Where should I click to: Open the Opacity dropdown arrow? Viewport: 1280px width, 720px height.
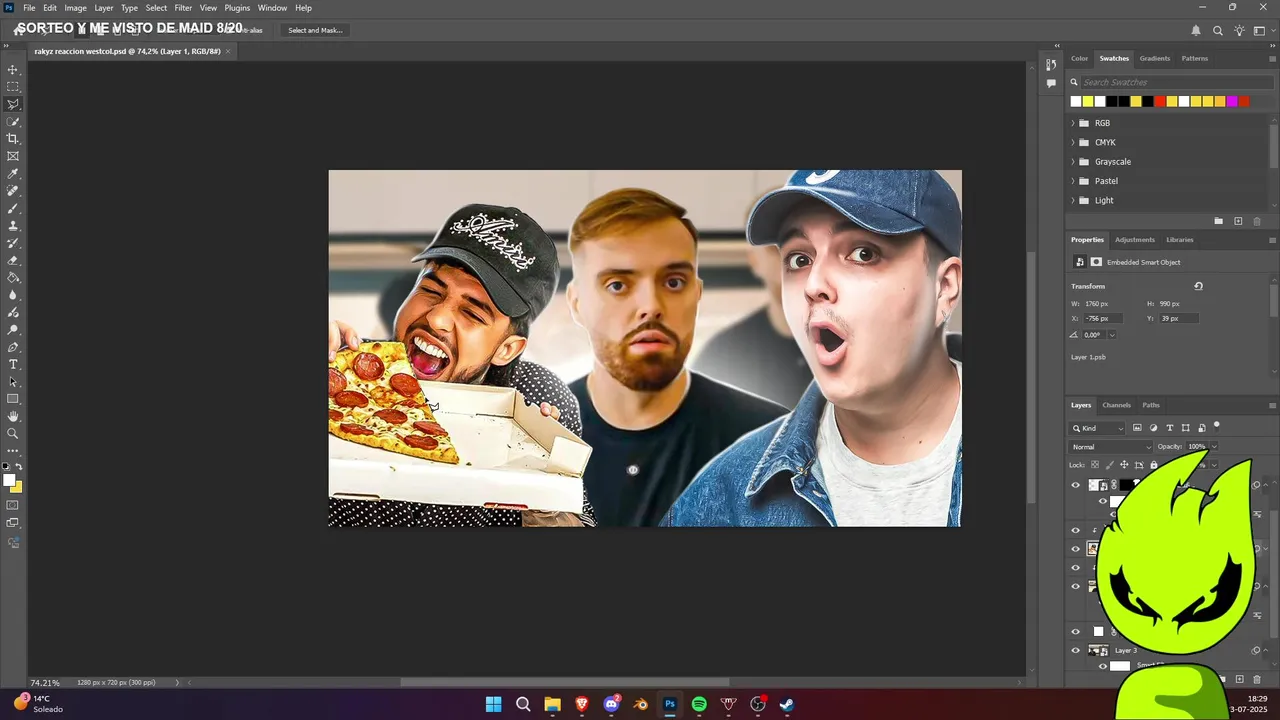point(1214,447)
